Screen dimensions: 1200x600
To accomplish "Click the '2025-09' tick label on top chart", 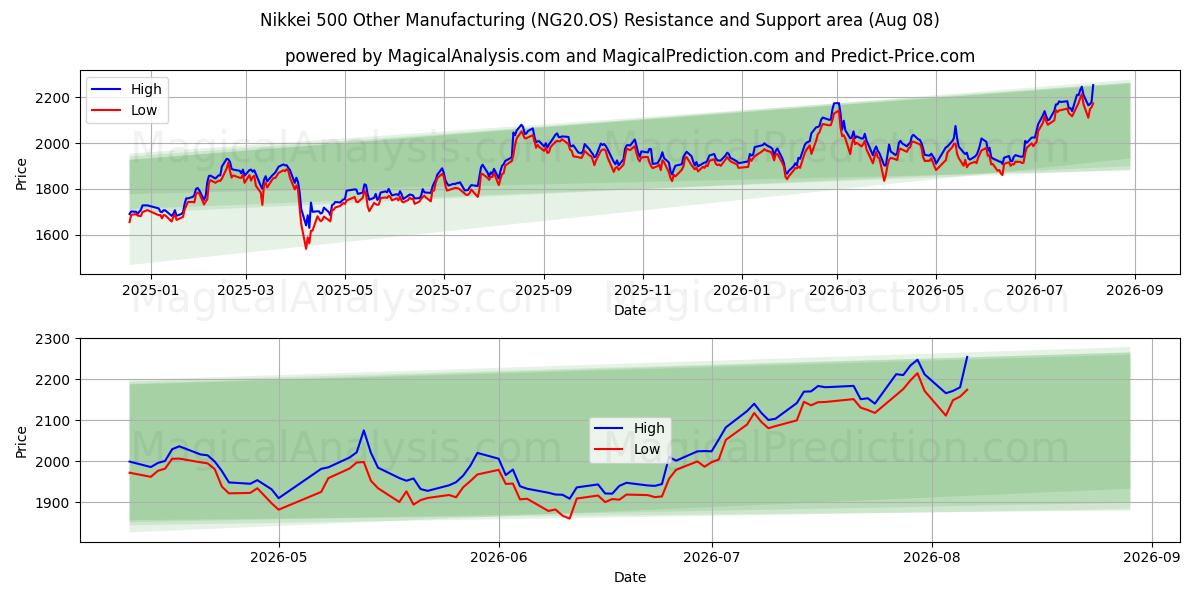I will click(x=544, y=290).
